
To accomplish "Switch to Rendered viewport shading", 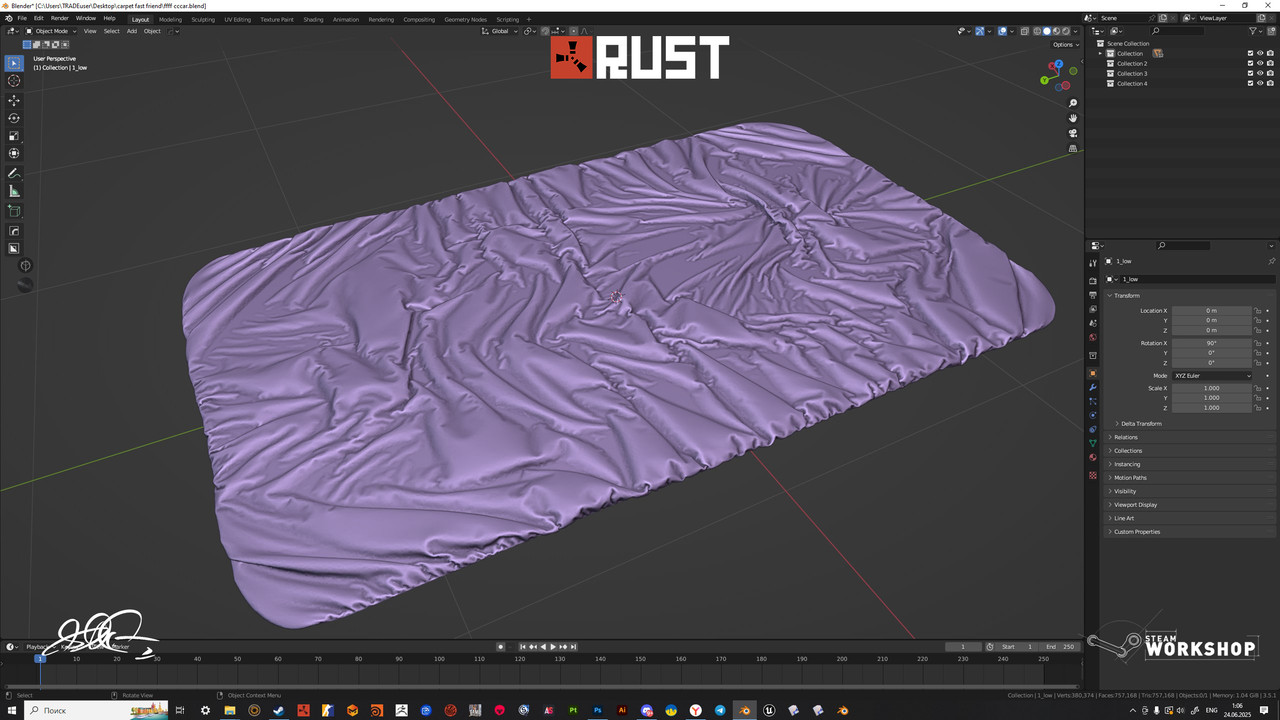I will (1067, 31).
